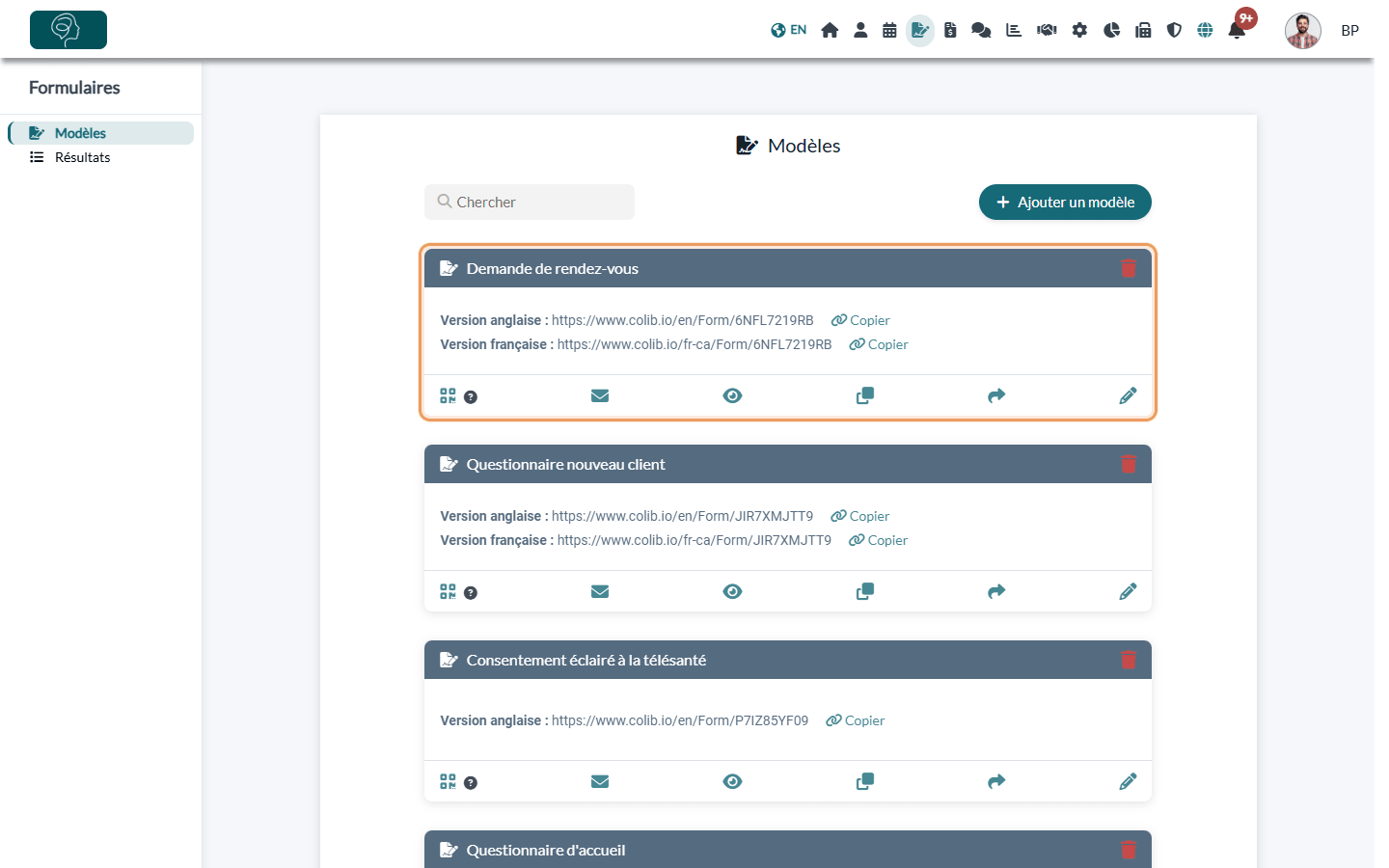
Task: Click the Chercher search field
Action: 530,202
